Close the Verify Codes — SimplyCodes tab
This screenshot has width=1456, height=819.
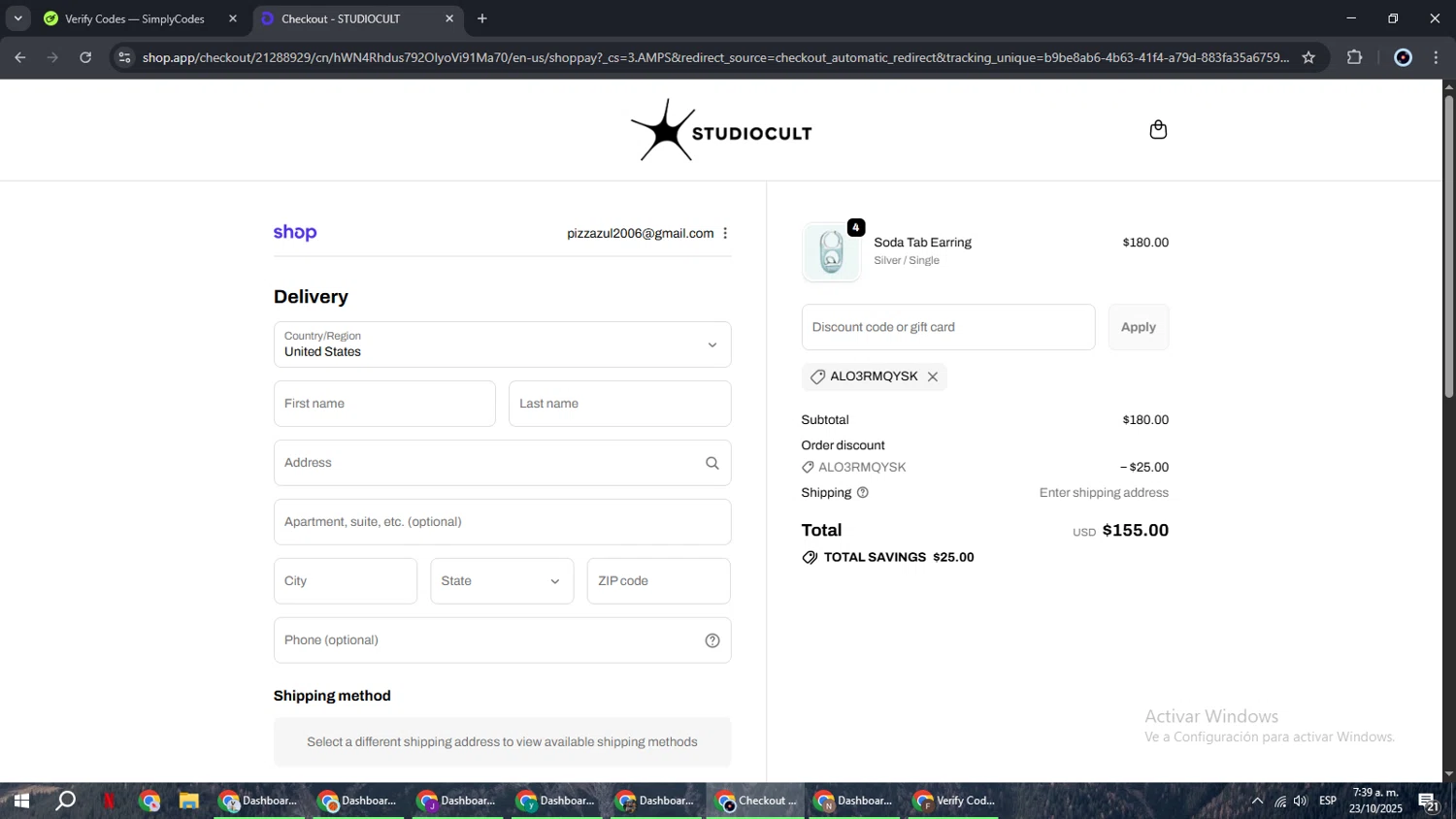pos(233,18)
